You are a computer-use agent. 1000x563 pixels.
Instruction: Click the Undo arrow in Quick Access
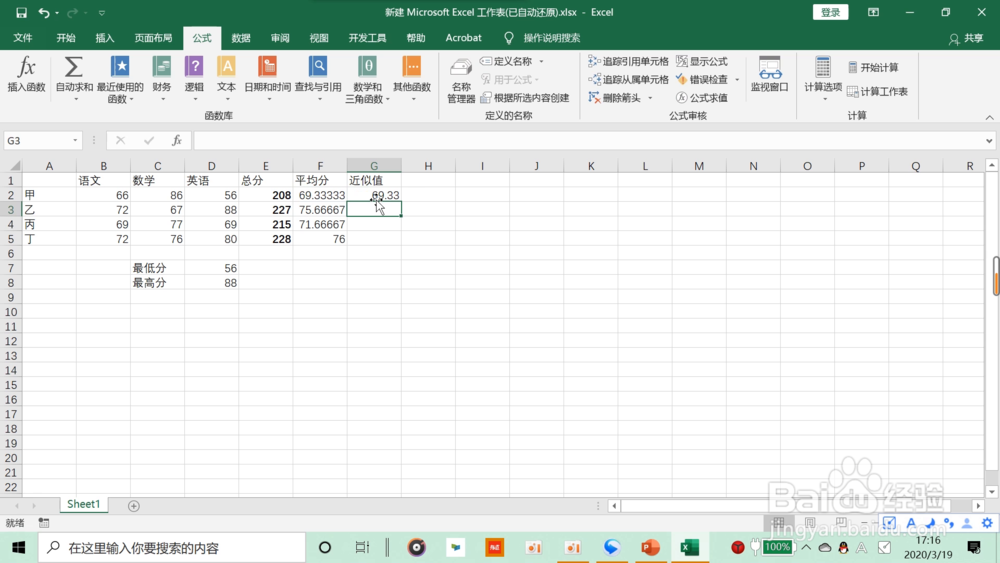(43, 12)
